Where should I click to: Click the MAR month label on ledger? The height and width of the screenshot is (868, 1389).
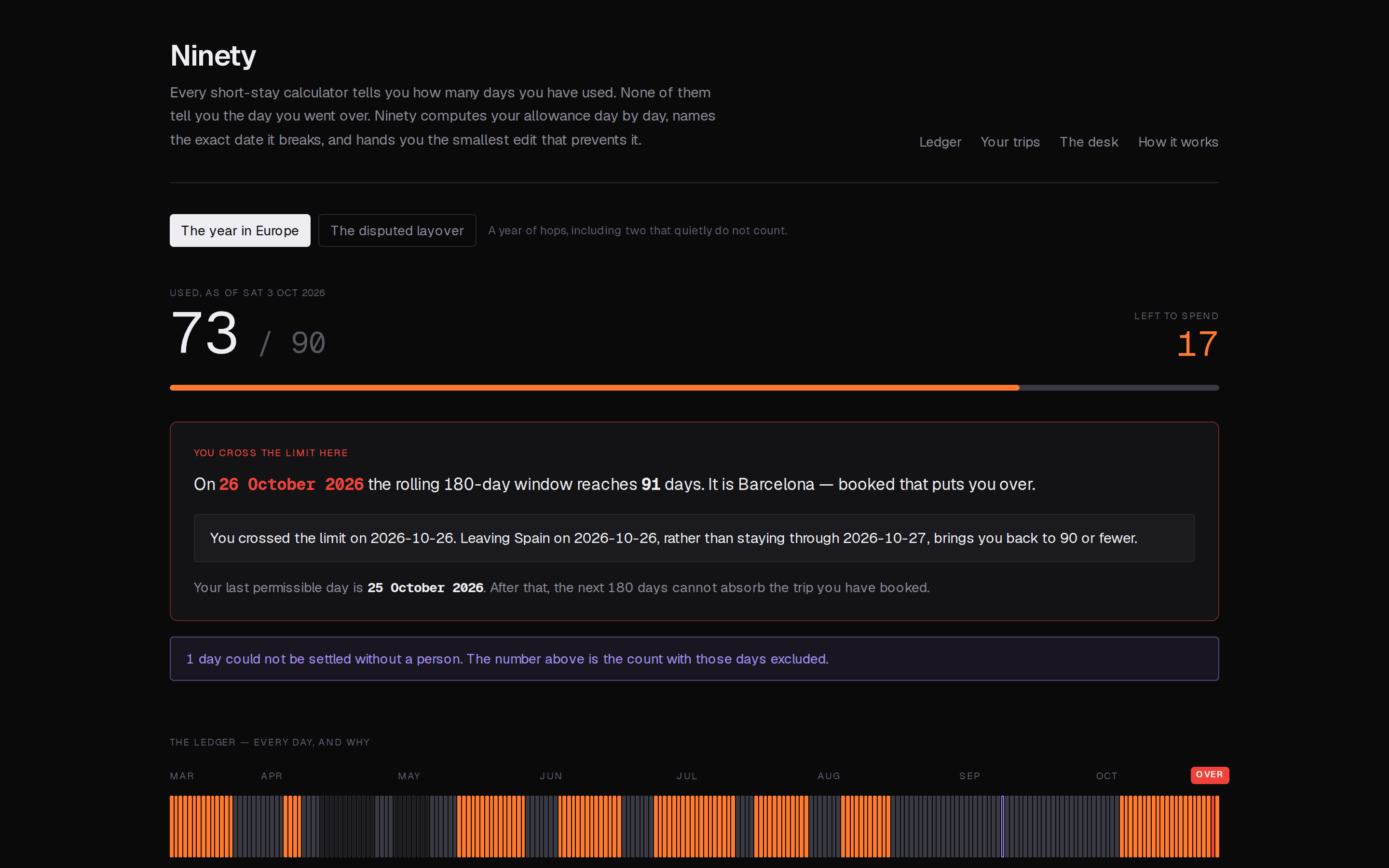click(182, 775)
